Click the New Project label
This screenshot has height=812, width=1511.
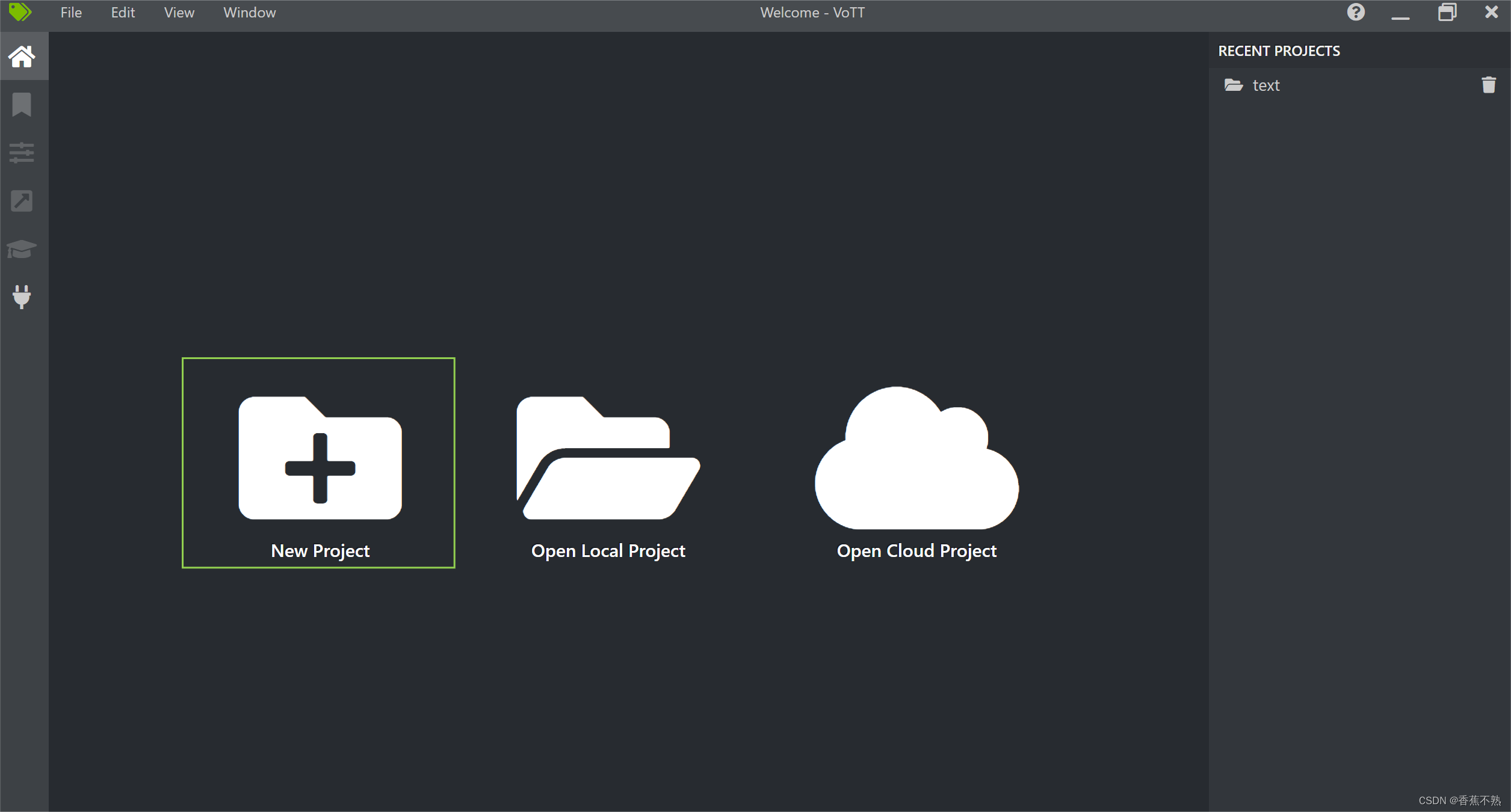tap(320, 550)
